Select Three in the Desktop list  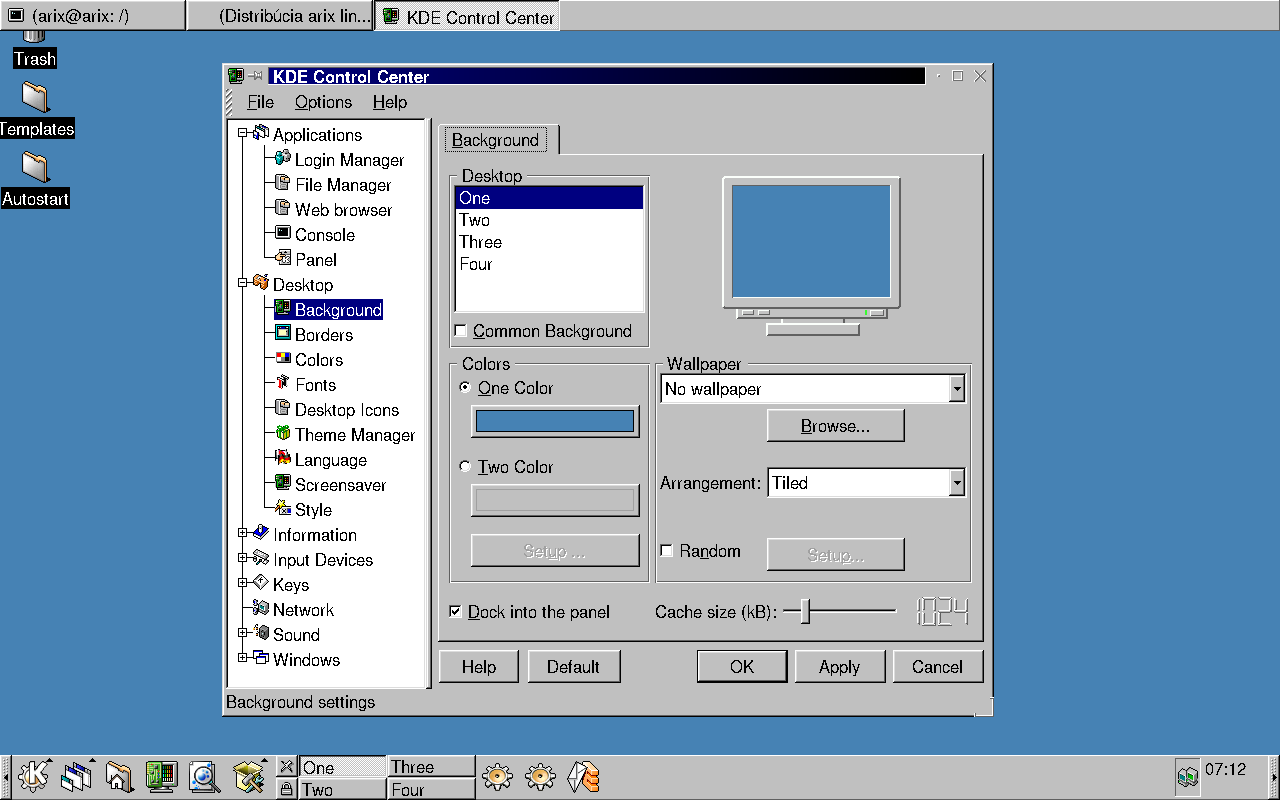(x=548, y=242)
